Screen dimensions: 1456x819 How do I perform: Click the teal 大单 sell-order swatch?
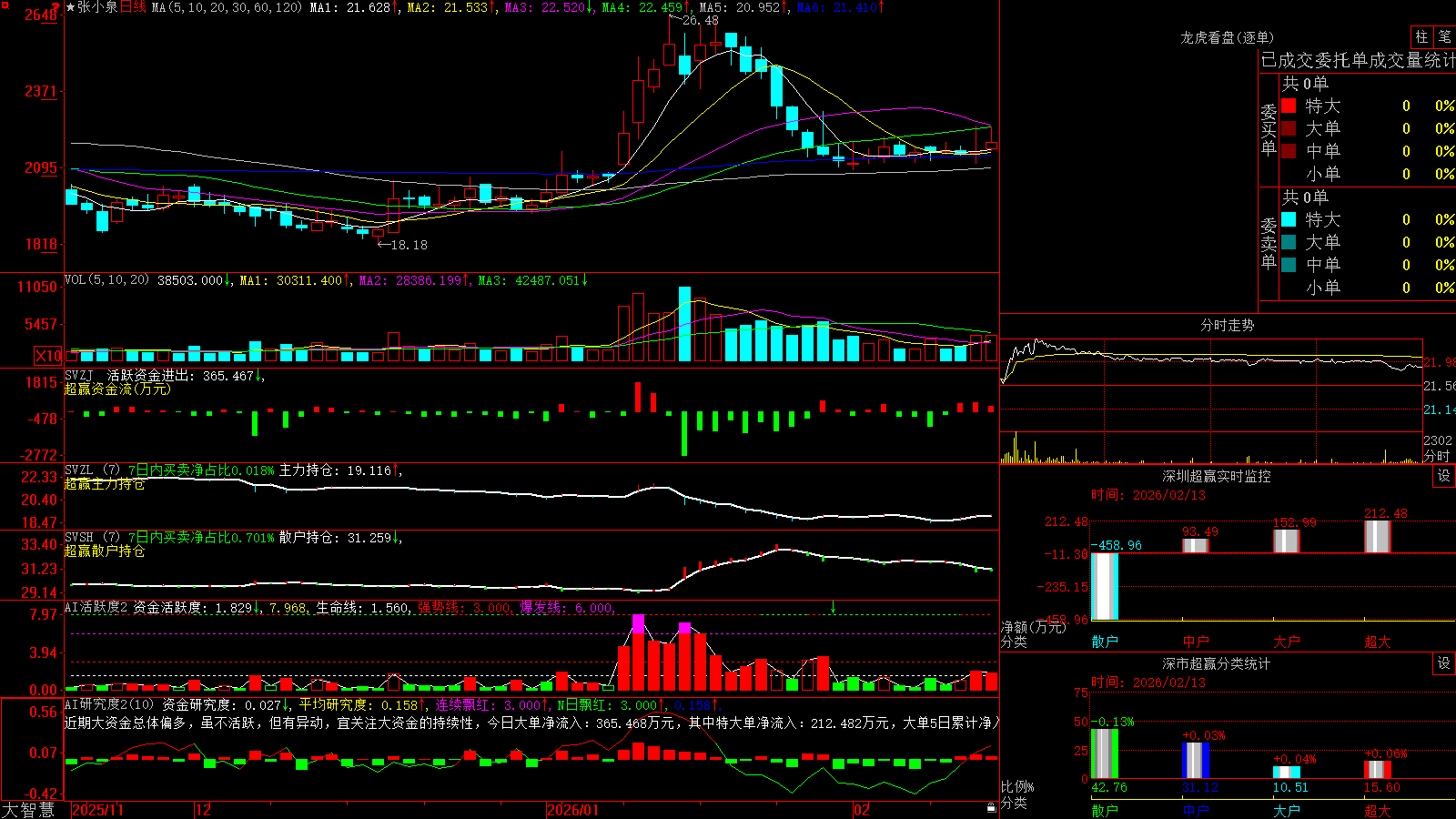tap(1289, 242)
